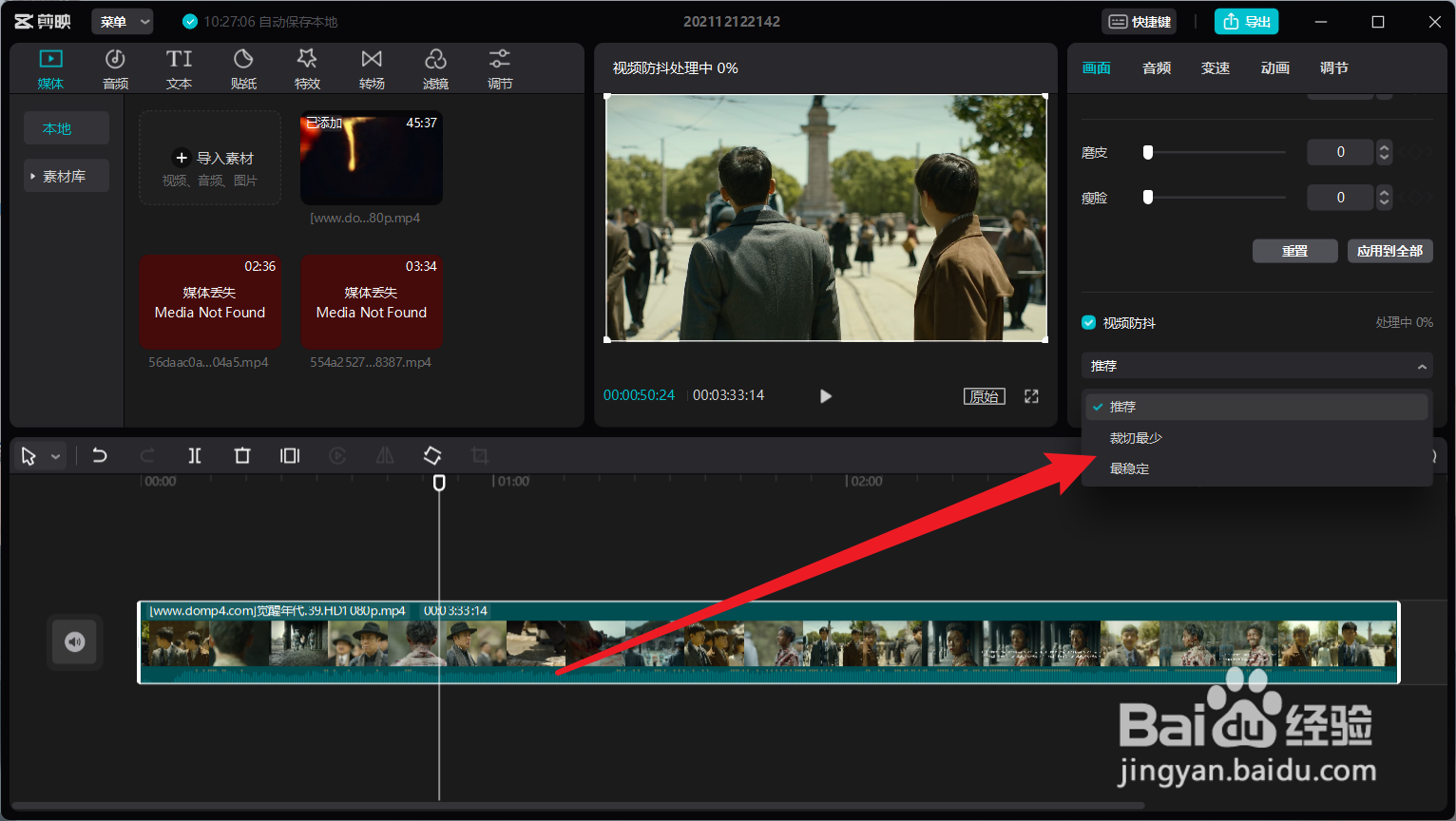The width and height of the screenshot is (1456, 821).
Task: Click the timeline playhead marker
Action: [439, 483]
